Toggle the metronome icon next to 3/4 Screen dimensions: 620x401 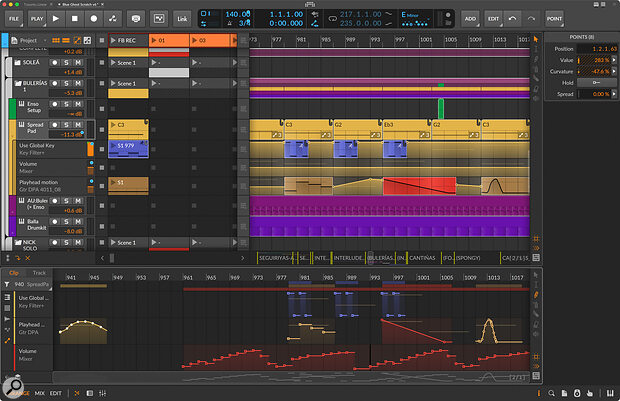230,23
